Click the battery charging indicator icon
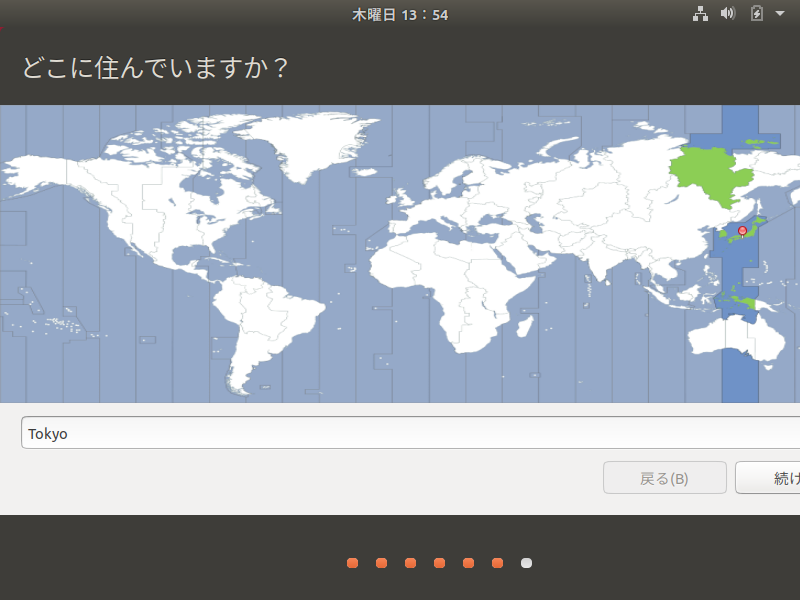 (x=757, y=14)
